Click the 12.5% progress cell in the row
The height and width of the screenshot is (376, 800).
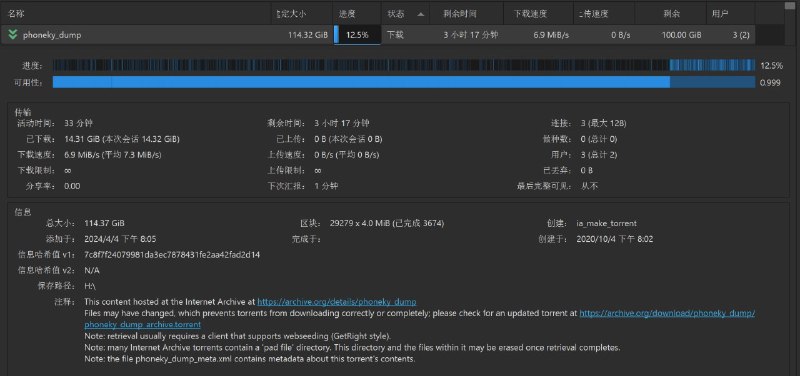pyautogui.click(x=357, y=35)
